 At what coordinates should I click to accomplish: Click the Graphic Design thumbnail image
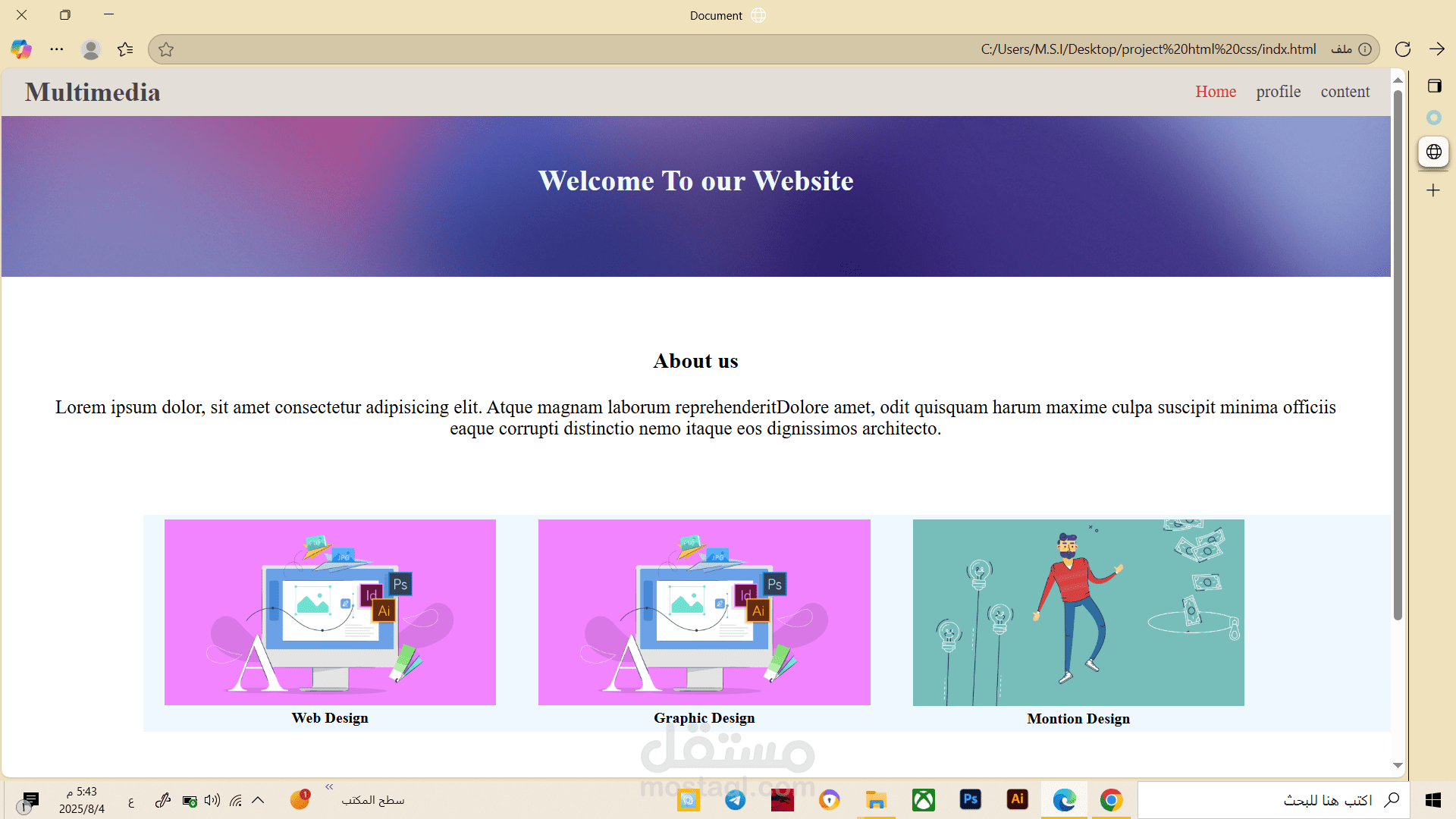click(704, 612)
